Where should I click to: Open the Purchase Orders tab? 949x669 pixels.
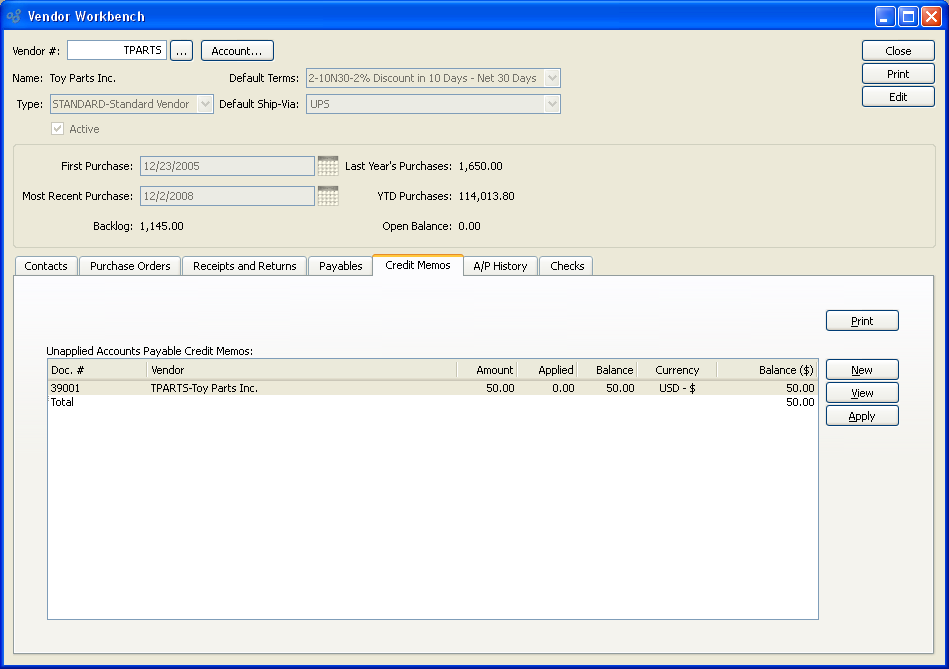[x=130, y=266]
